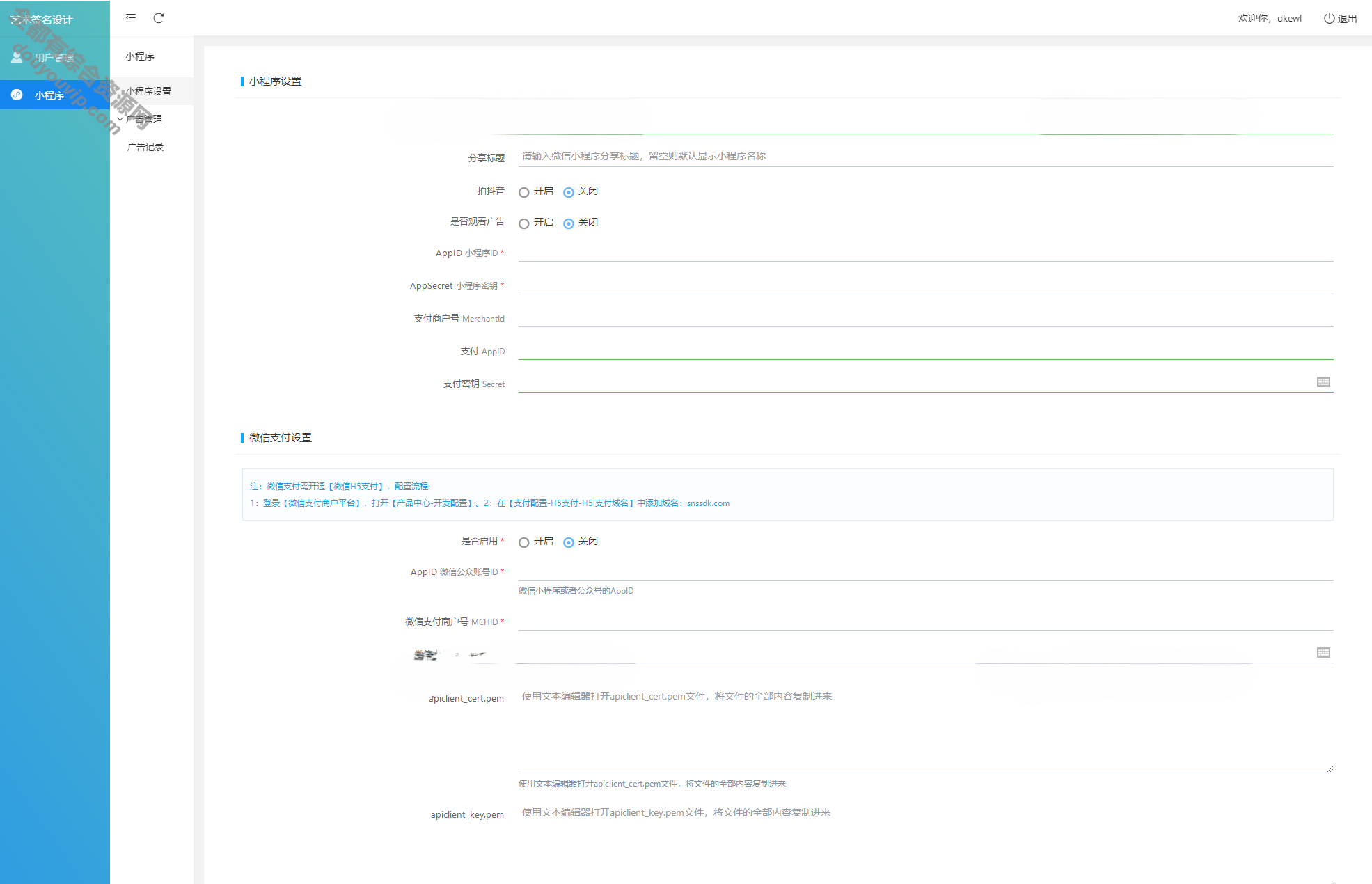Click the apiclient_key.pem textarea
Image resolution: width=1372 pixels, height=884 pixels.
pyautogui.click(x=926, y=843)
